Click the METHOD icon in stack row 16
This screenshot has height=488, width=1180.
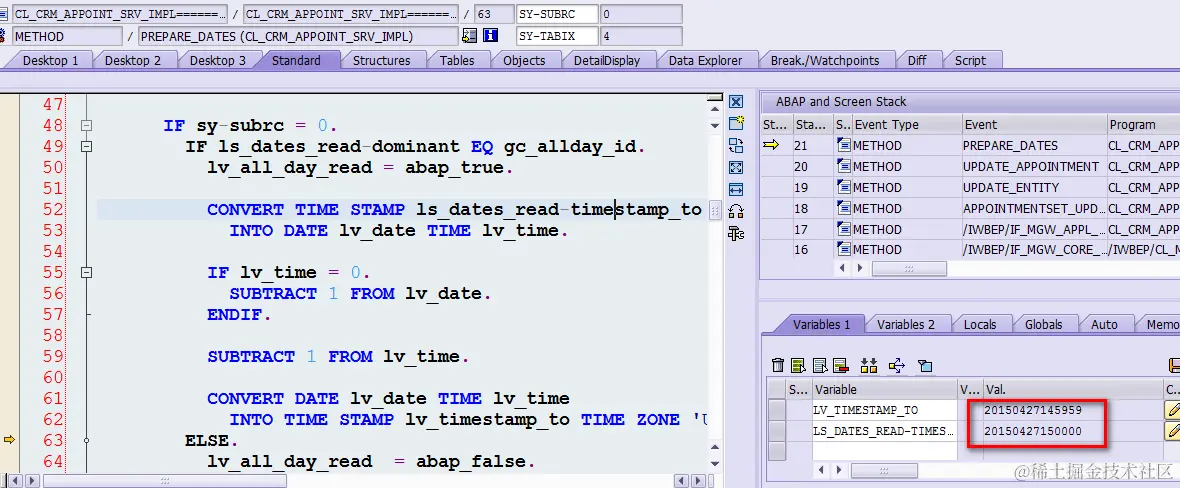pos(843,249)
